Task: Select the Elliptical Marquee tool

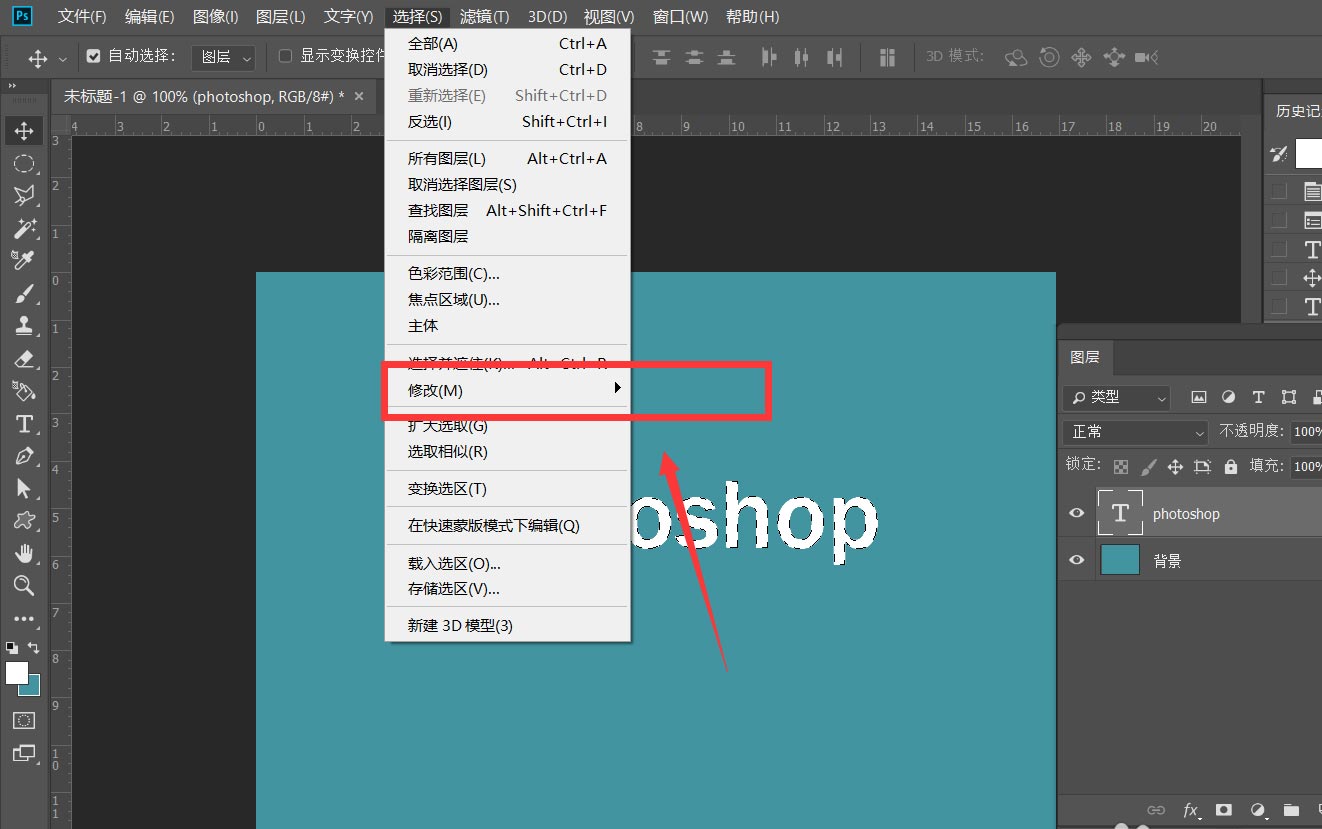Action: tap(24, 163)
